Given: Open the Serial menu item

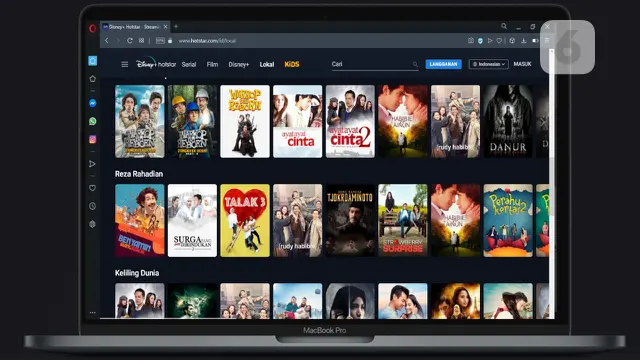Looking at the screenshot, I should [189, 64].
